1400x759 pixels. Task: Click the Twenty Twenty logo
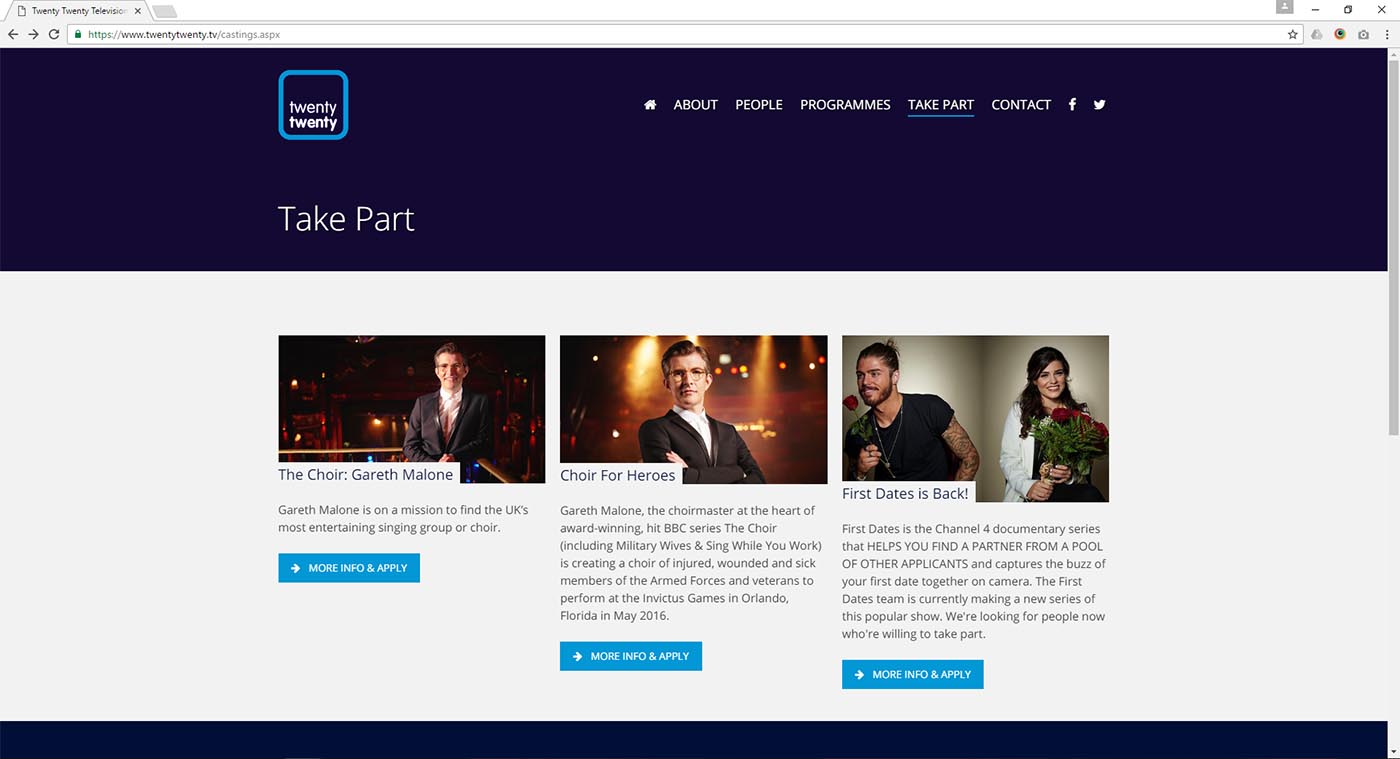click(313, 105)
